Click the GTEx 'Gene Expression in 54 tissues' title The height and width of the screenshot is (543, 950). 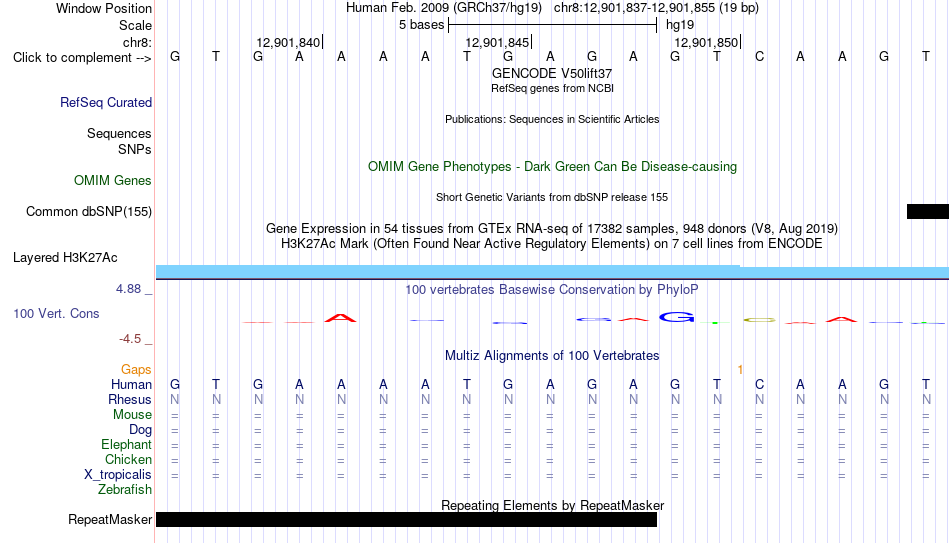552,228
